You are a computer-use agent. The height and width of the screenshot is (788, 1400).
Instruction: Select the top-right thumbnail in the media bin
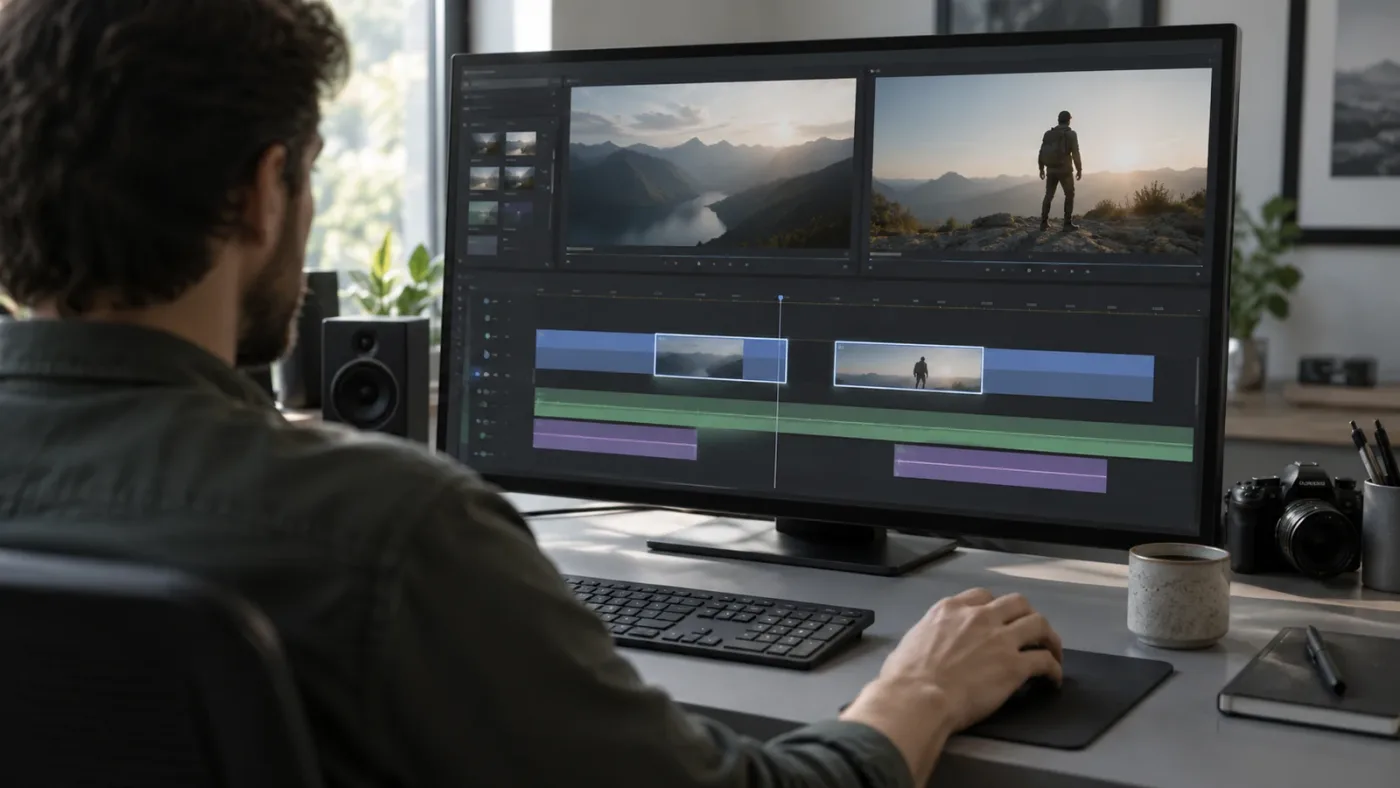(x=520, y=144)
